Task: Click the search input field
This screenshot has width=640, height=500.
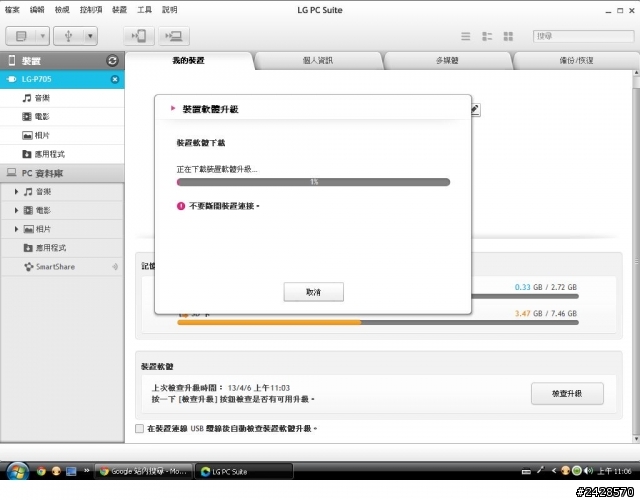Action: [583, 36]
